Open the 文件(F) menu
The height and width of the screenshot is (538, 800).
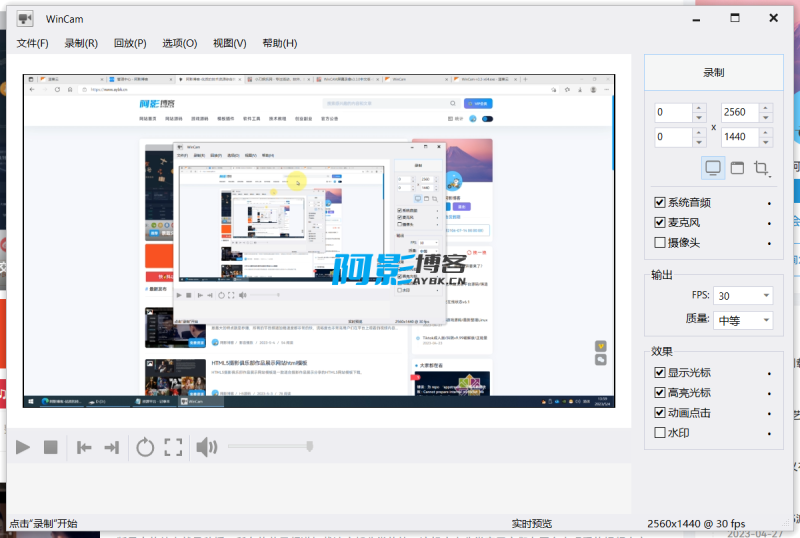(x=33, y=43)
